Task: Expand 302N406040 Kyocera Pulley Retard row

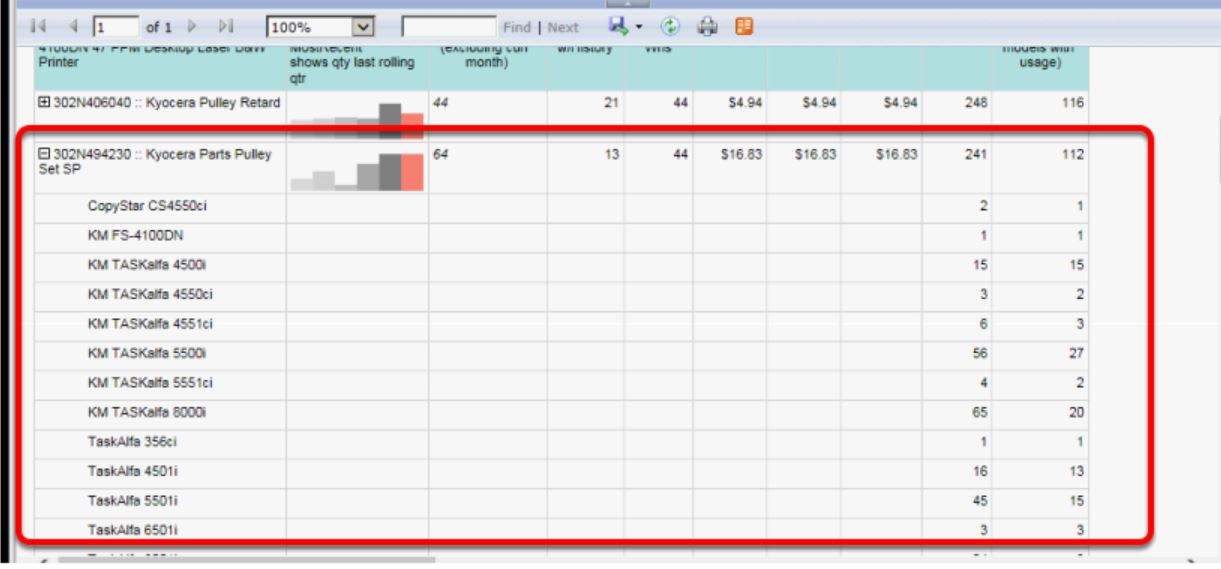Action: [45, 103]
